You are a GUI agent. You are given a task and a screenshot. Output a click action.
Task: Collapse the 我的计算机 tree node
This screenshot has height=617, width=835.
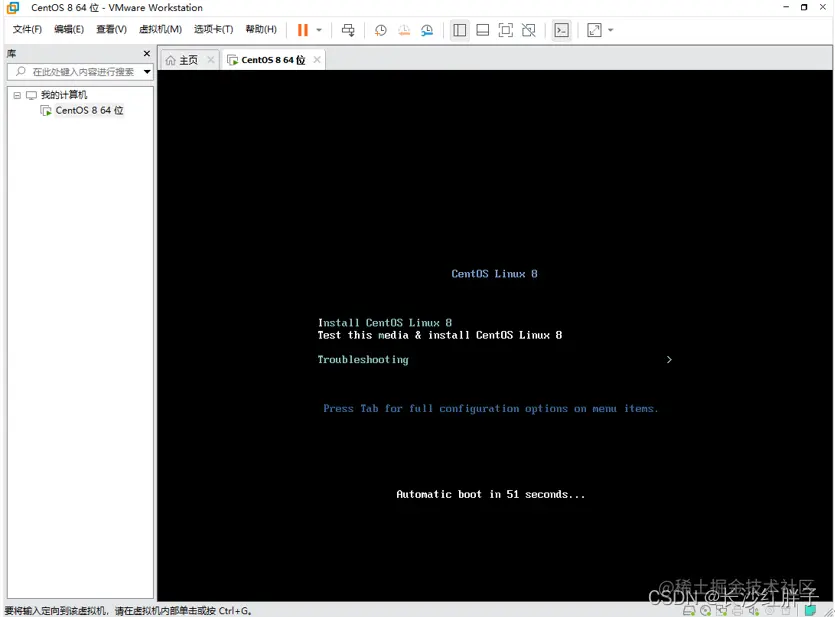coord(17,95)
